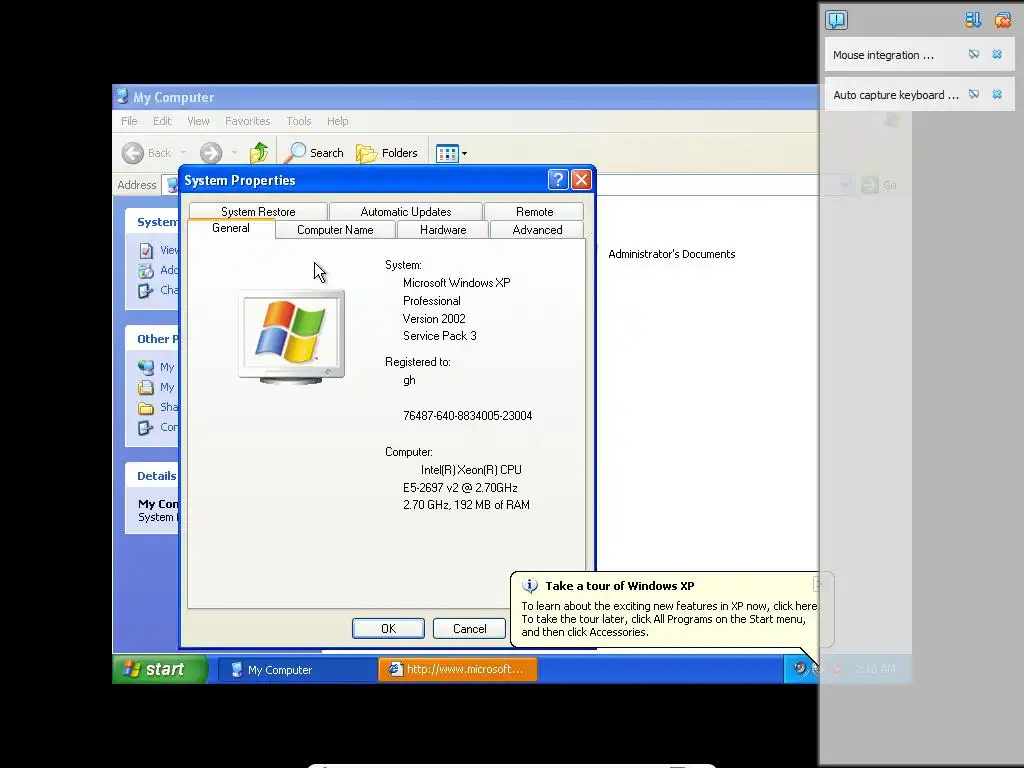Open the Edit menu
This screenshot has height=768, width=1024.
point(162,121)
